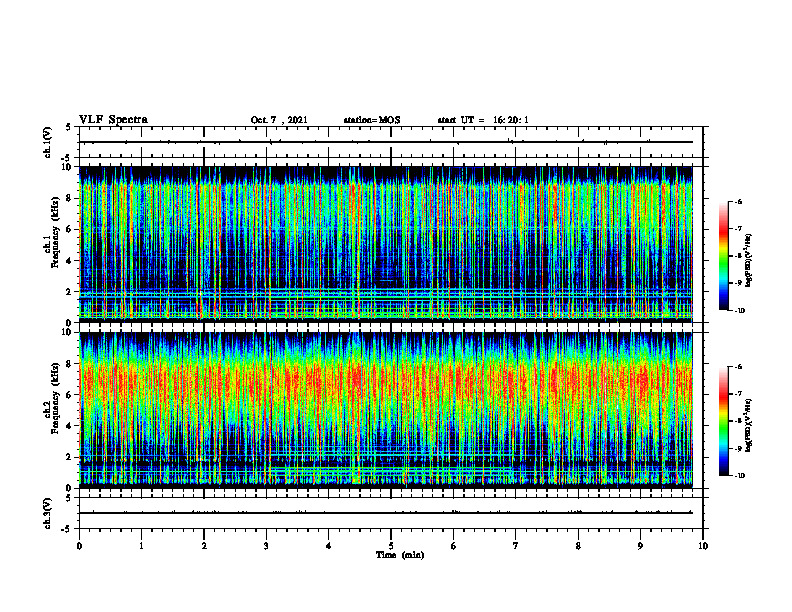The height and width of the screenshot is (612, 792).
Task: Click the ch.3 voltage waveform trace
Action: [385, 513]
